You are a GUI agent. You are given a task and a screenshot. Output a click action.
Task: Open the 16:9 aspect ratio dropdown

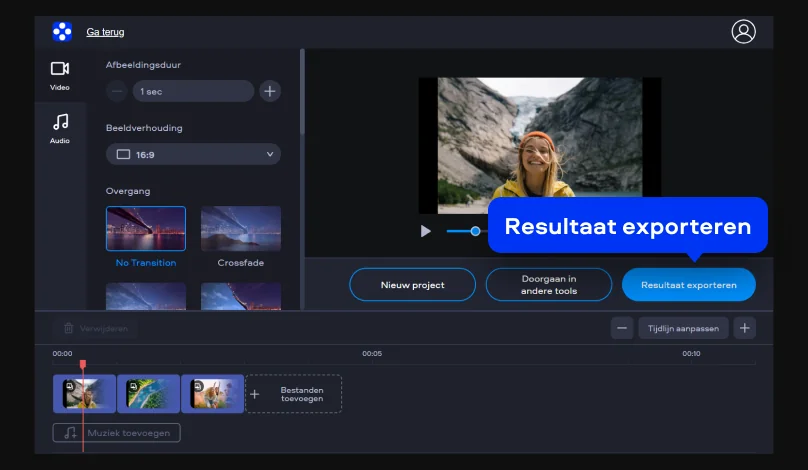193,154
